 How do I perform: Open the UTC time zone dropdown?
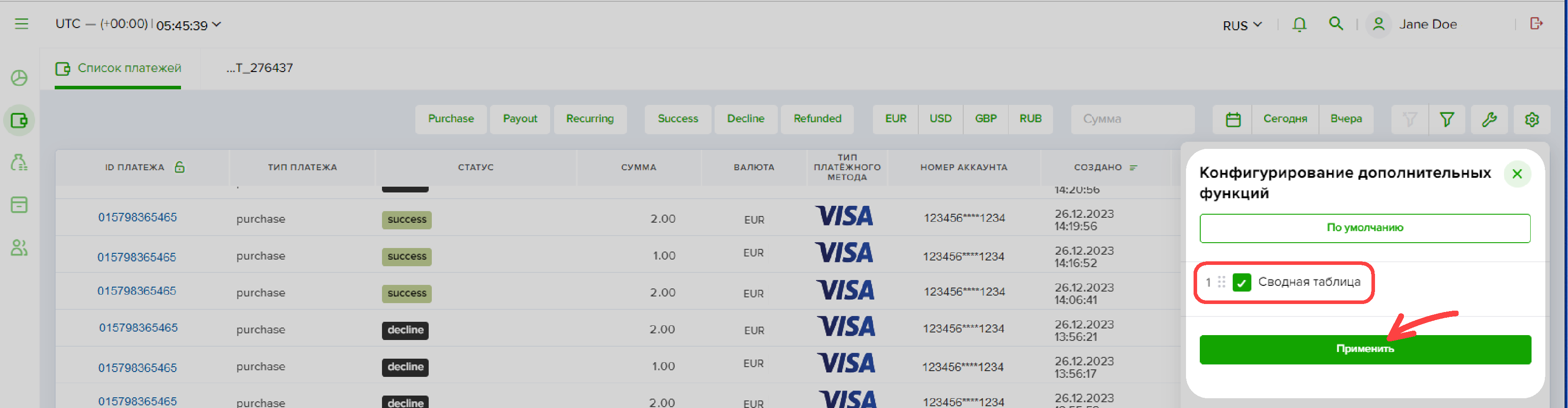tap(138, 24)
